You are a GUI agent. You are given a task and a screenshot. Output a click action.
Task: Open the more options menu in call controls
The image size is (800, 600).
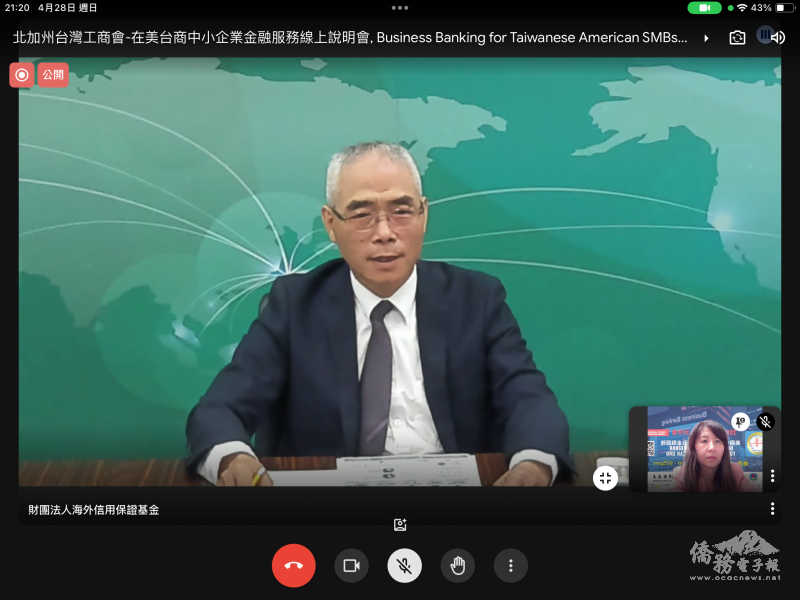pyautogui.click(x=510, y=565)
